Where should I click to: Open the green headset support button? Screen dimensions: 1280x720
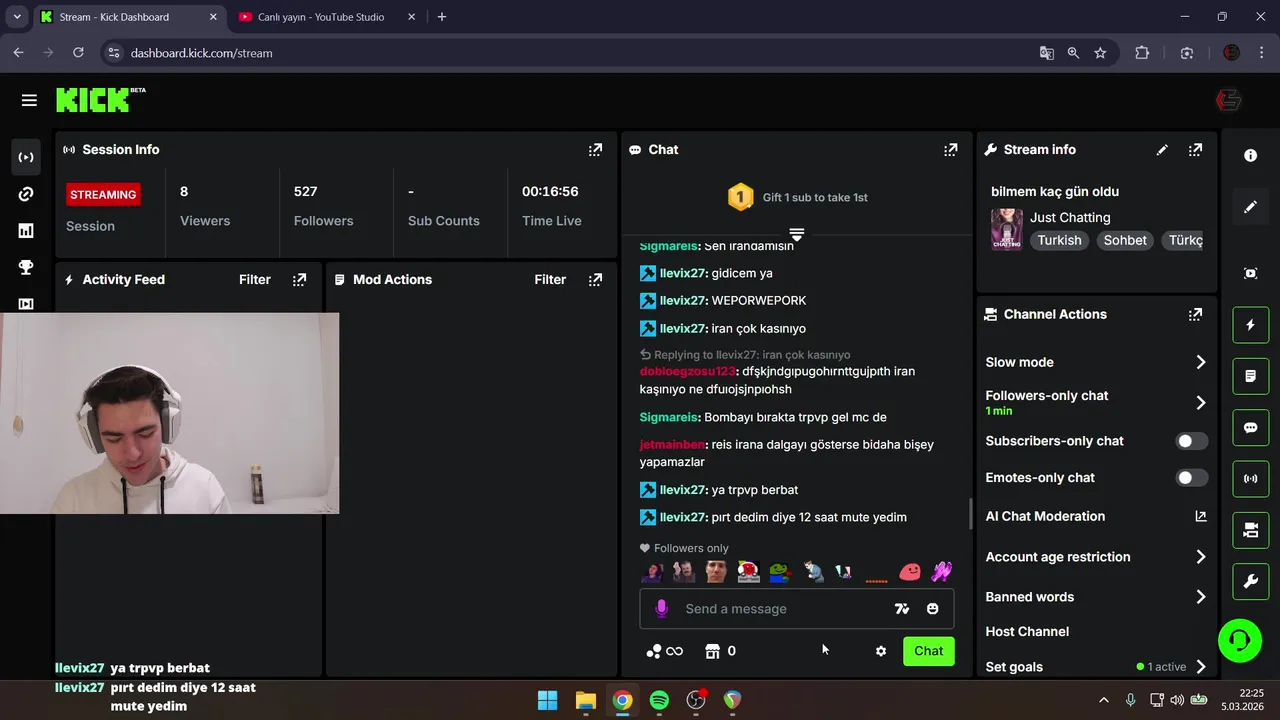1240,640
